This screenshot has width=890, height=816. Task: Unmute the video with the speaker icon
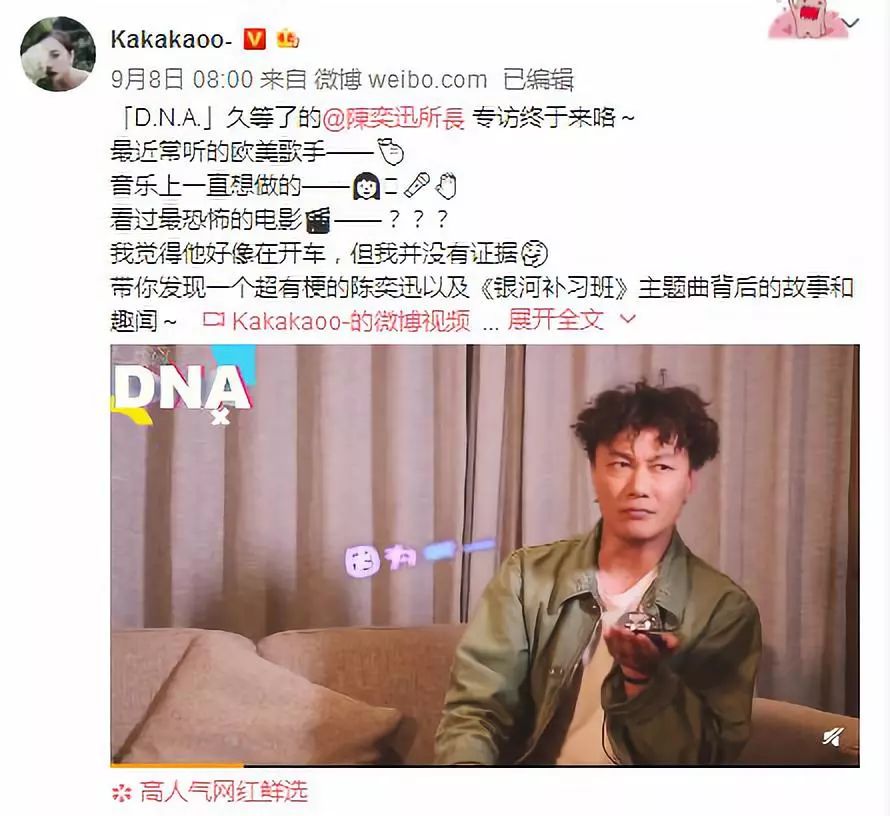(x=833, y=737)
